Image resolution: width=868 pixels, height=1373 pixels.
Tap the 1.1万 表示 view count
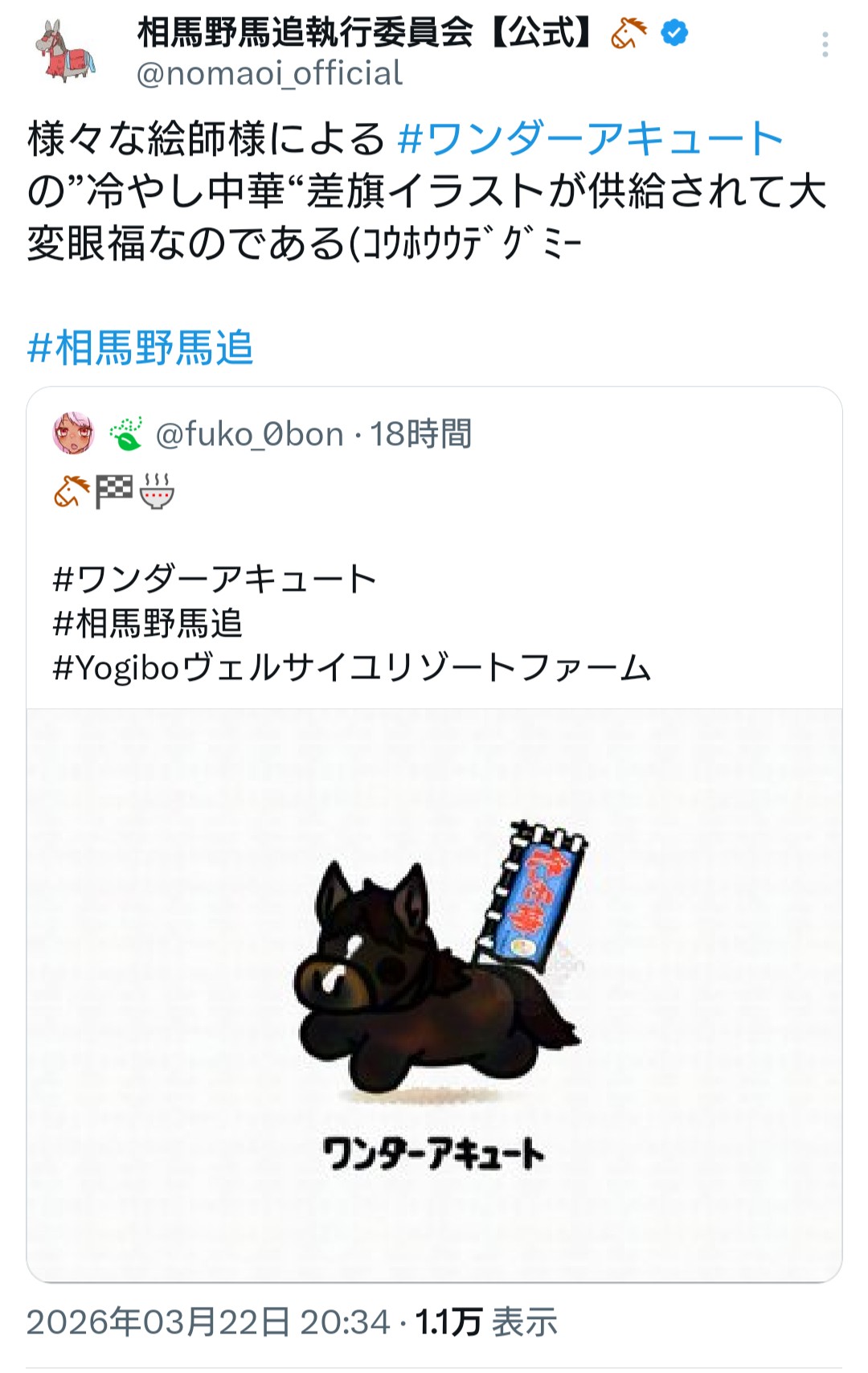pyautogui.click(x=486, y=1322)
